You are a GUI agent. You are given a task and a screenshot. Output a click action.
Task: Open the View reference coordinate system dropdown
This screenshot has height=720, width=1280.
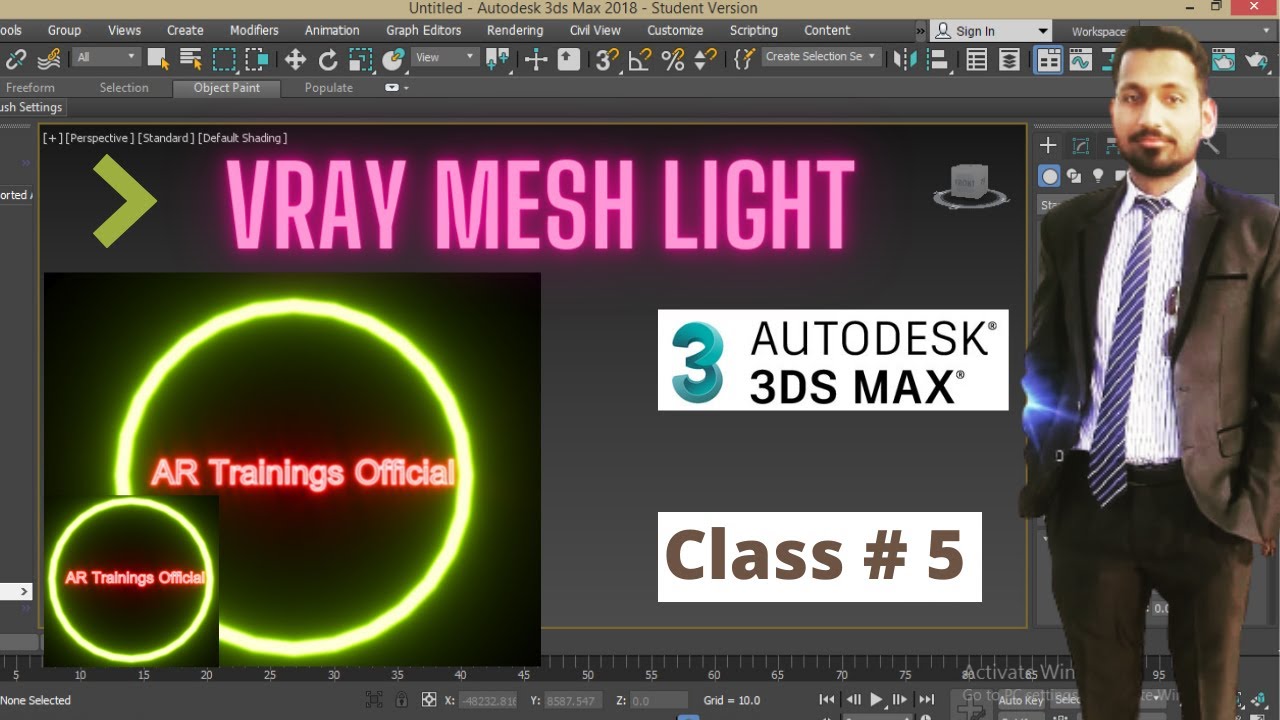445,57
